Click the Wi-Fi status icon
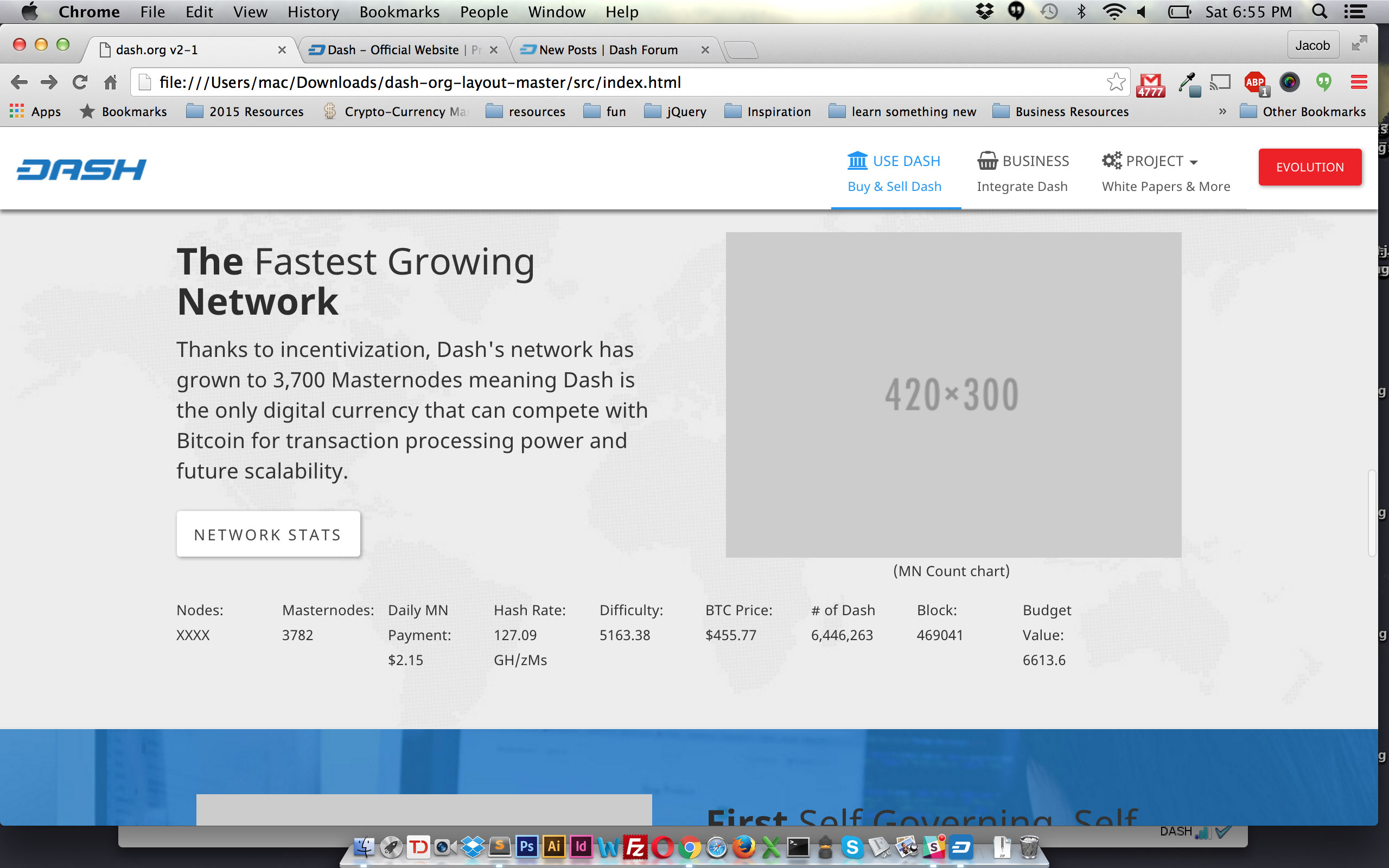 tap(1114, 11)
